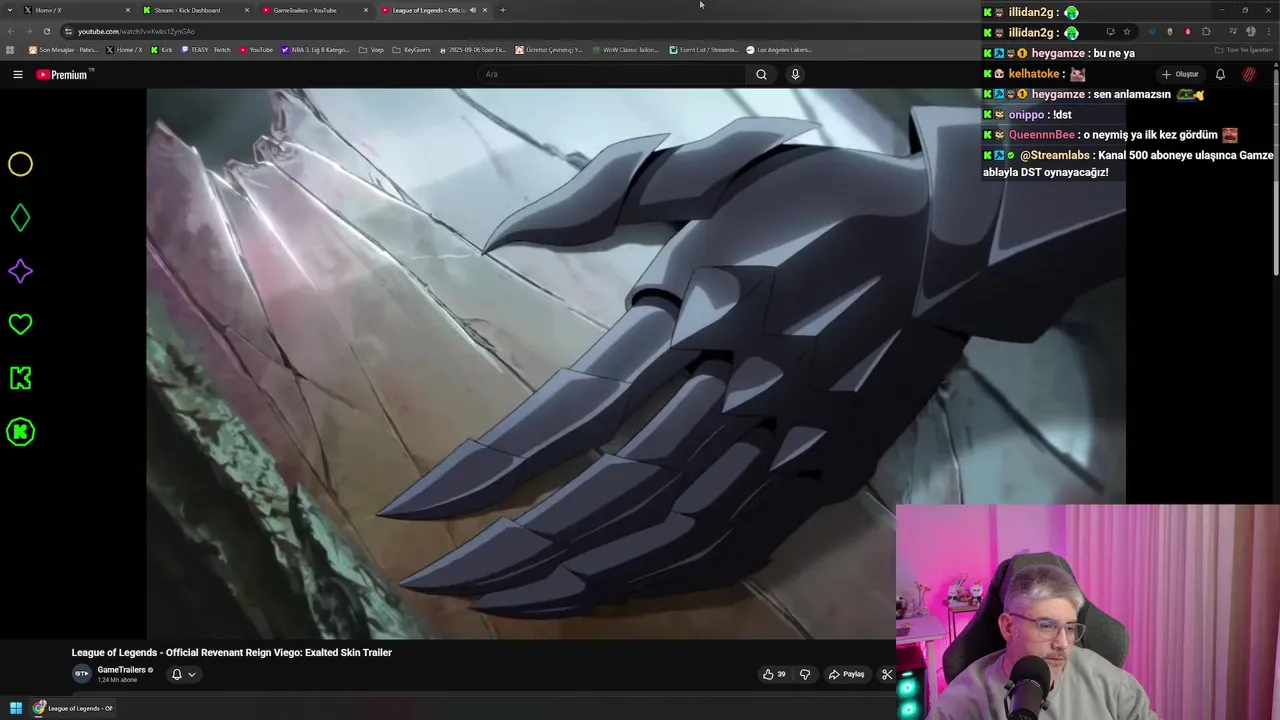Click the green diamond overlay icon
The image size is (1280, 720).
[20, 217]
